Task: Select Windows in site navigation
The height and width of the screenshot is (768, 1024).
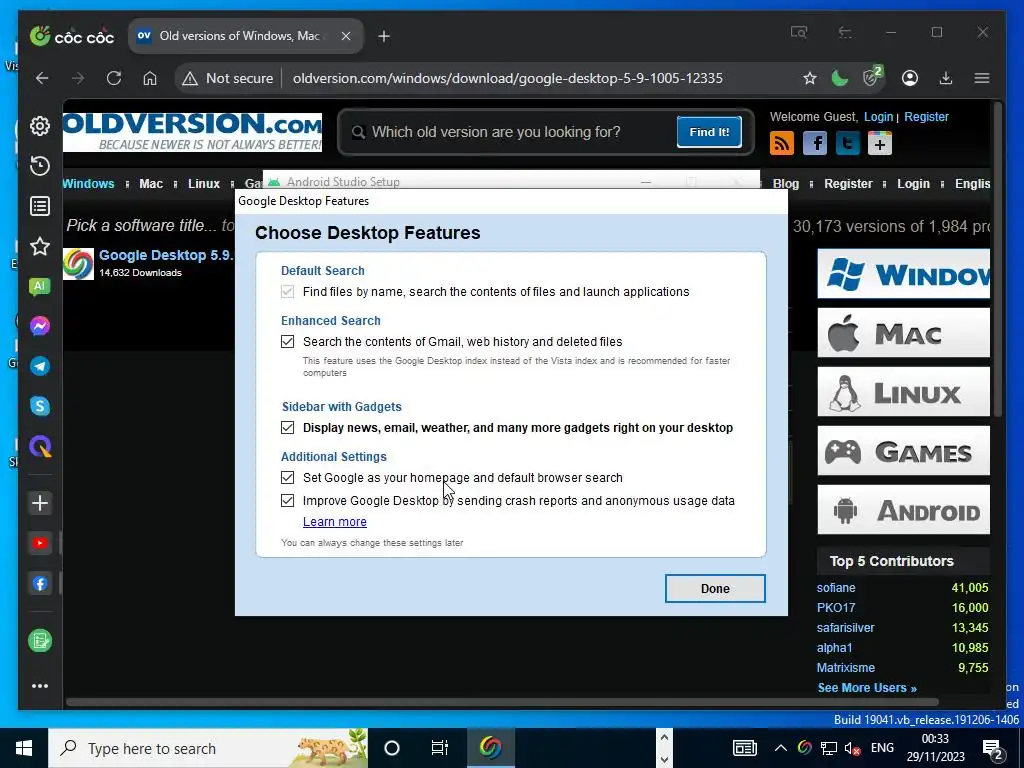Action: click(x=88, y=184)
